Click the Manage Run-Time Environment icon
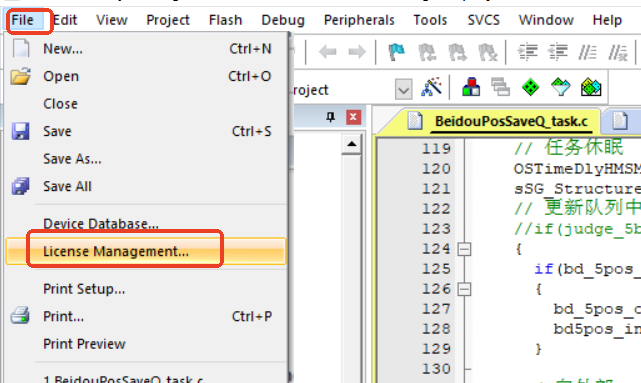This screenshot has width=641, height=383. (560, 87)
